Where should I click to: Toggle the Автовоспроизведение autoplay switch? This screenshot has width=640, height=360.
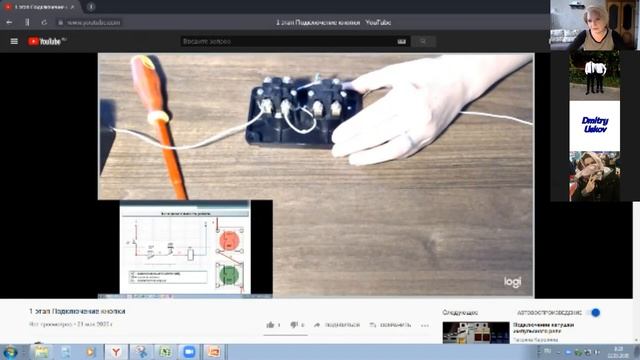[x=594, y=313]
